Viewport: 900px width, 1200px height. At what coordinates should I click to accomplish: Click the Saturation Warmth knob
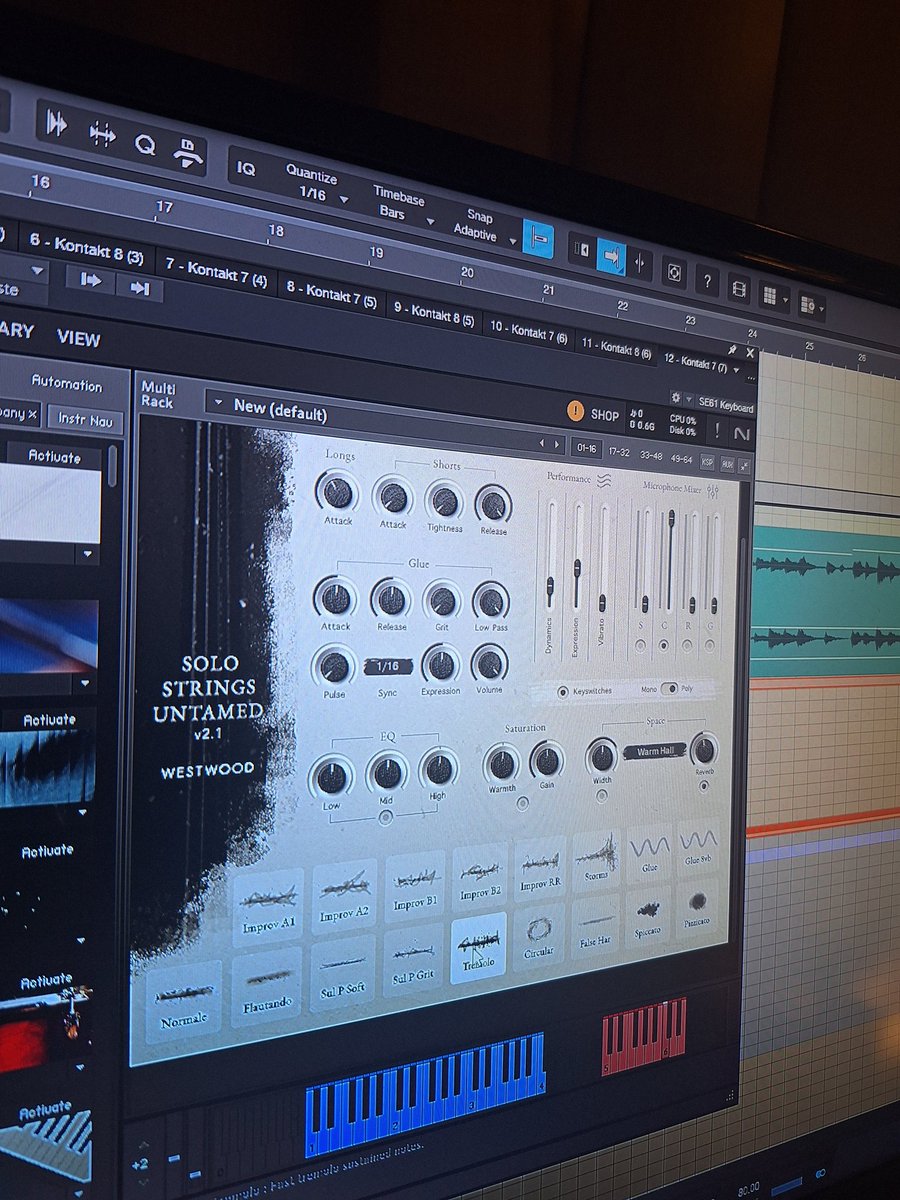pyautogui.click(x=502, y=765)
